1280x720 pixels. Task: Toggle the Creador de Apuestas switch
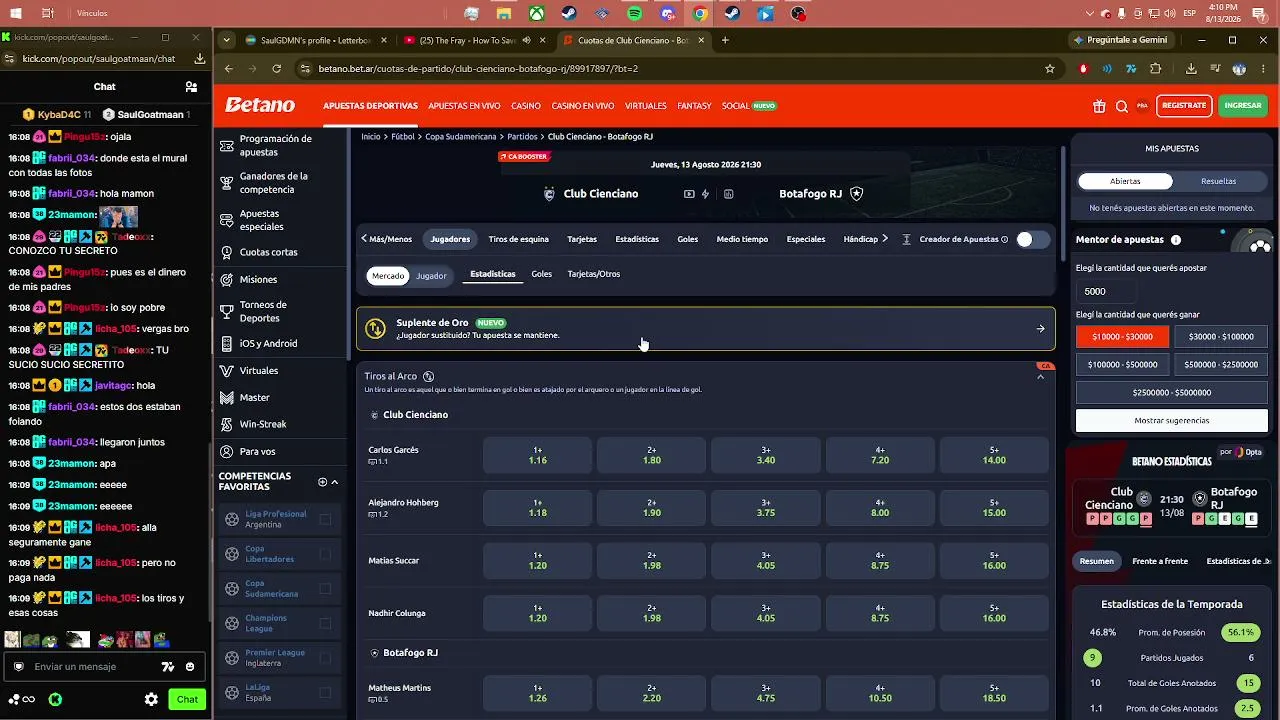tap(1033, 240)
